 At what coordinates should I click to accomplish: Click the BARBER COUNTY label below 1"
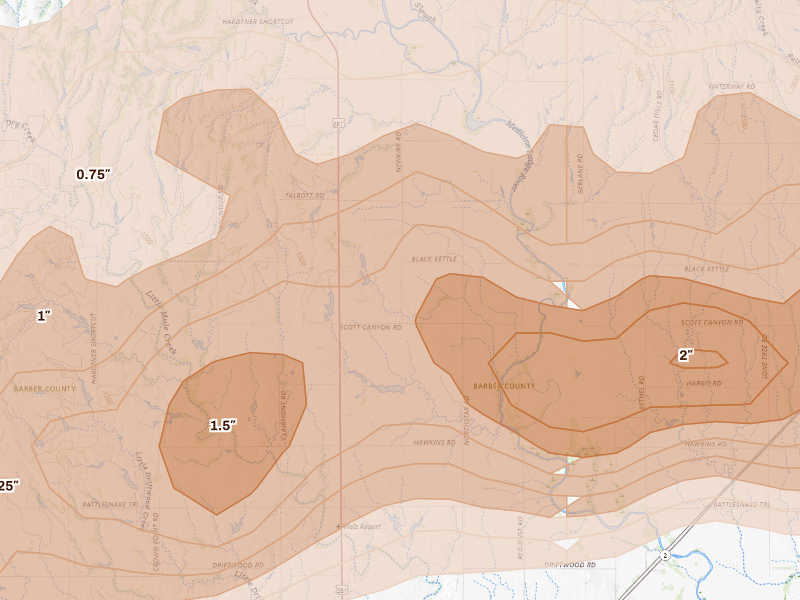tap(44, 389)
